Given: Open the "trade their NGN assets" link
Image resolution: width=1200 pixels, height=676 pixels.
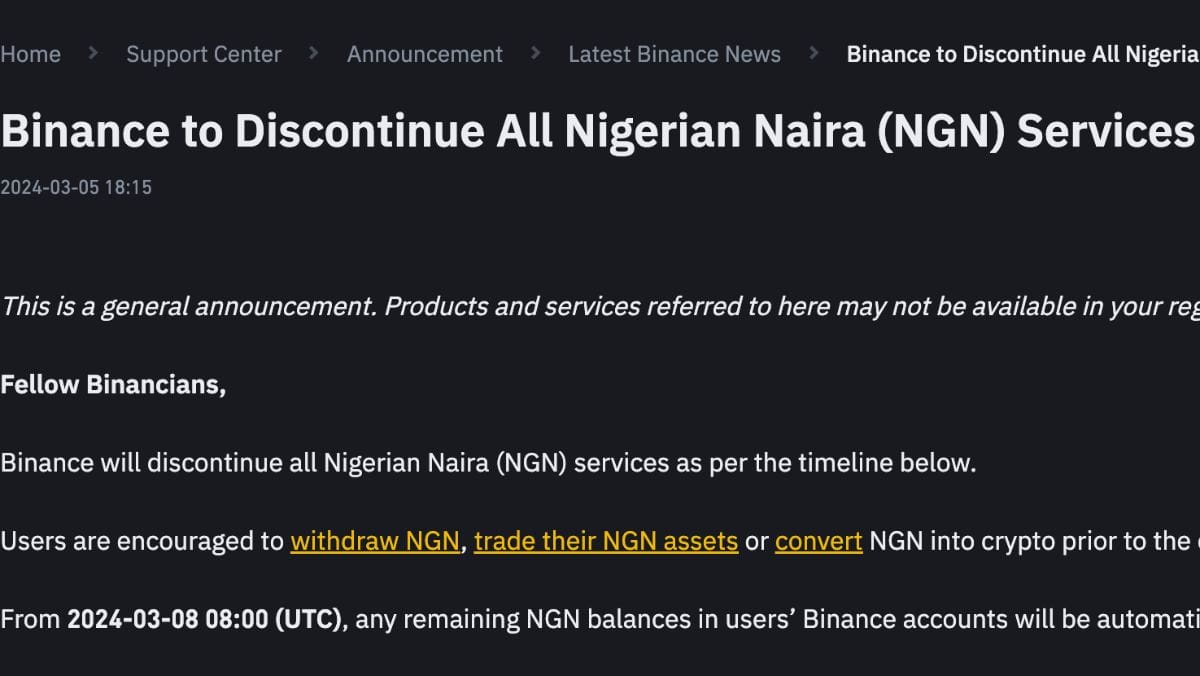Looking at the screenshot, I should click(606, 541).
